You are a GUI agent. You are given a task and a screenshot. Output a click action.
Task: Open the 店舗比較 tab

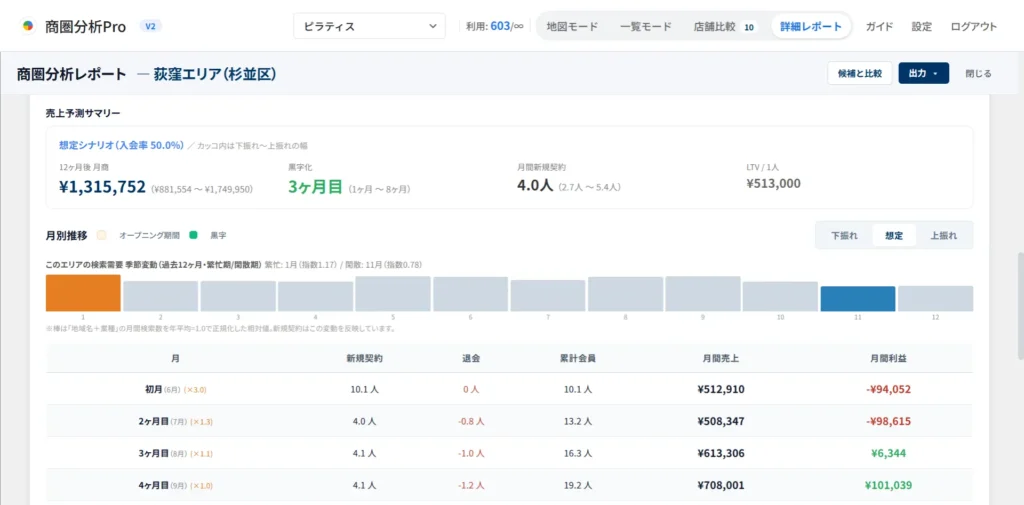pyautogui.click(x=724, y=27)
